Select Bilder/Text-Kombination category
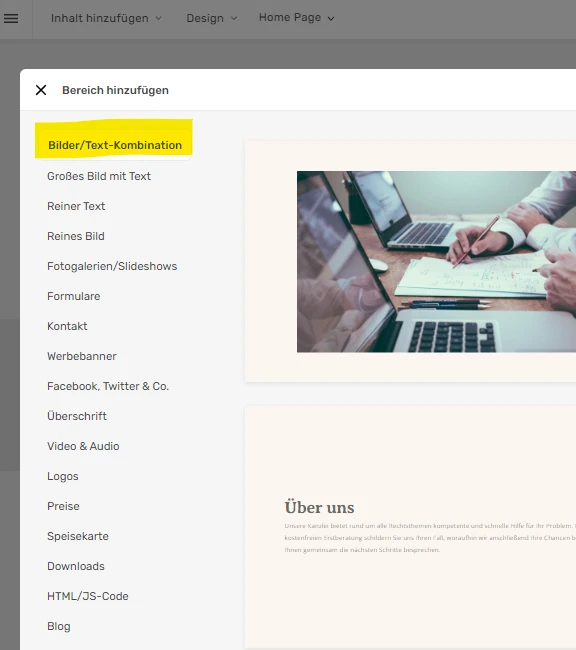Screen dimensions: 576x650 (115, 145)
